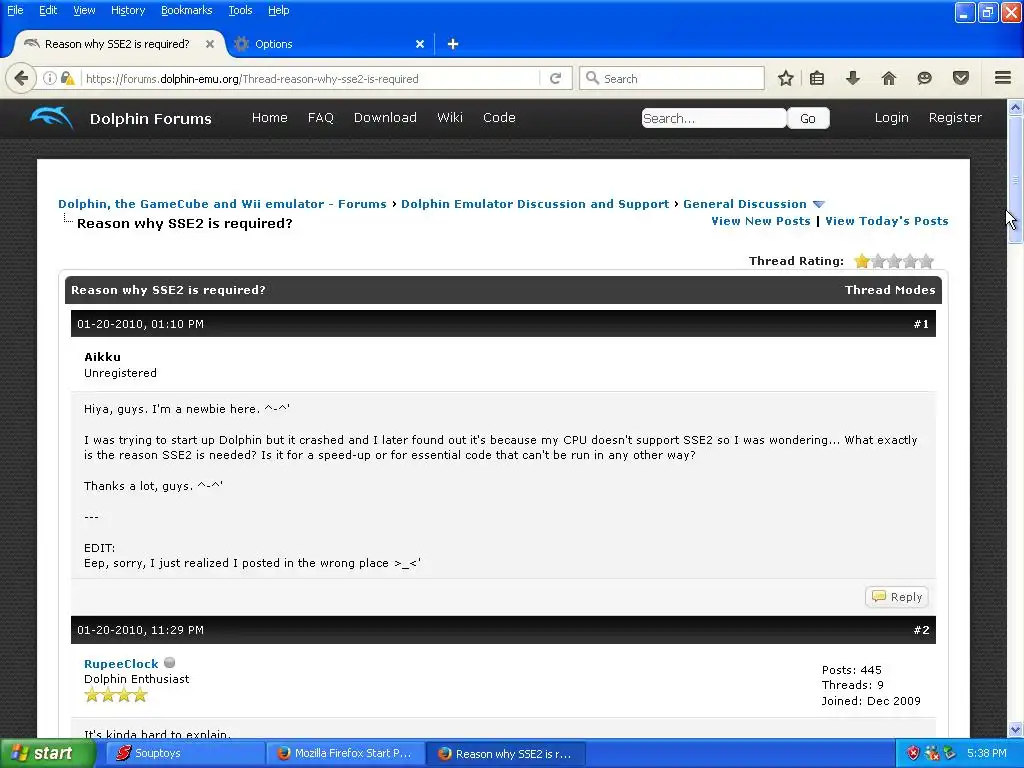Close the 'Reason why SSE2 is required?' tab
Viewport: 1024px width, 768px height.
tap(210, 44)
